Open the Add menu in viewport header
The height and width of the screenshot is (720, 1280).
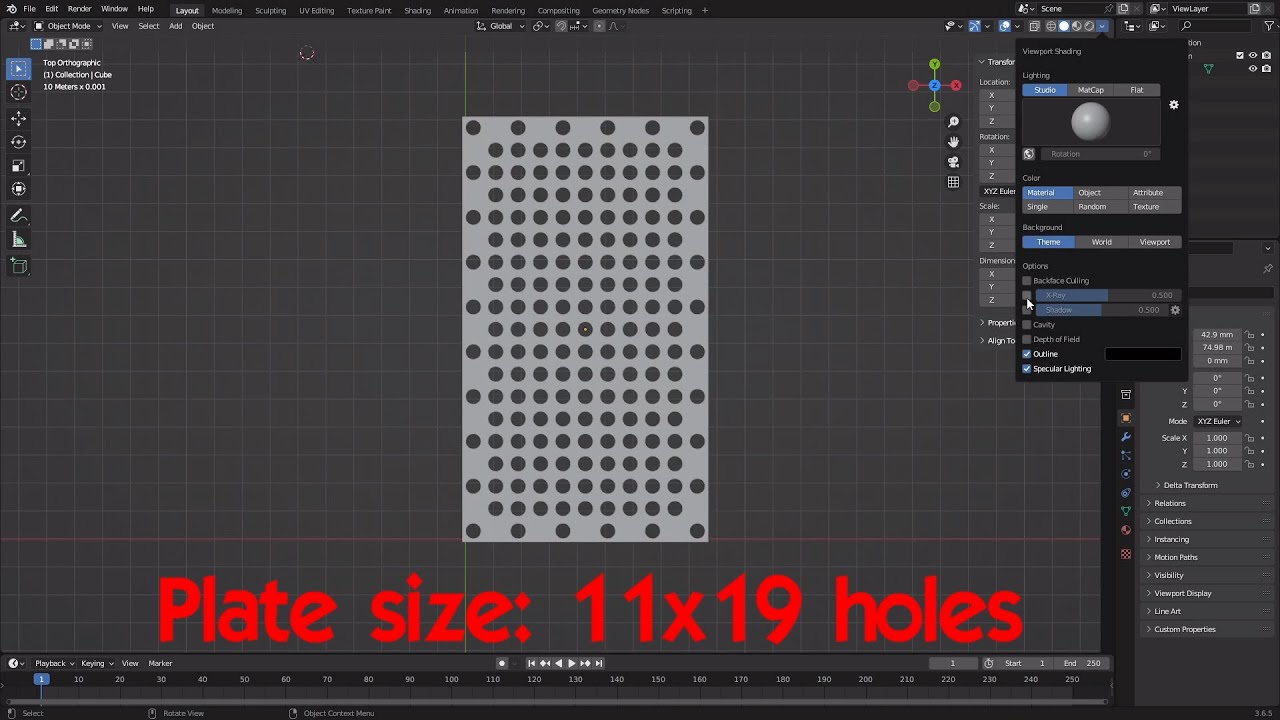click(x=175, y=26)
